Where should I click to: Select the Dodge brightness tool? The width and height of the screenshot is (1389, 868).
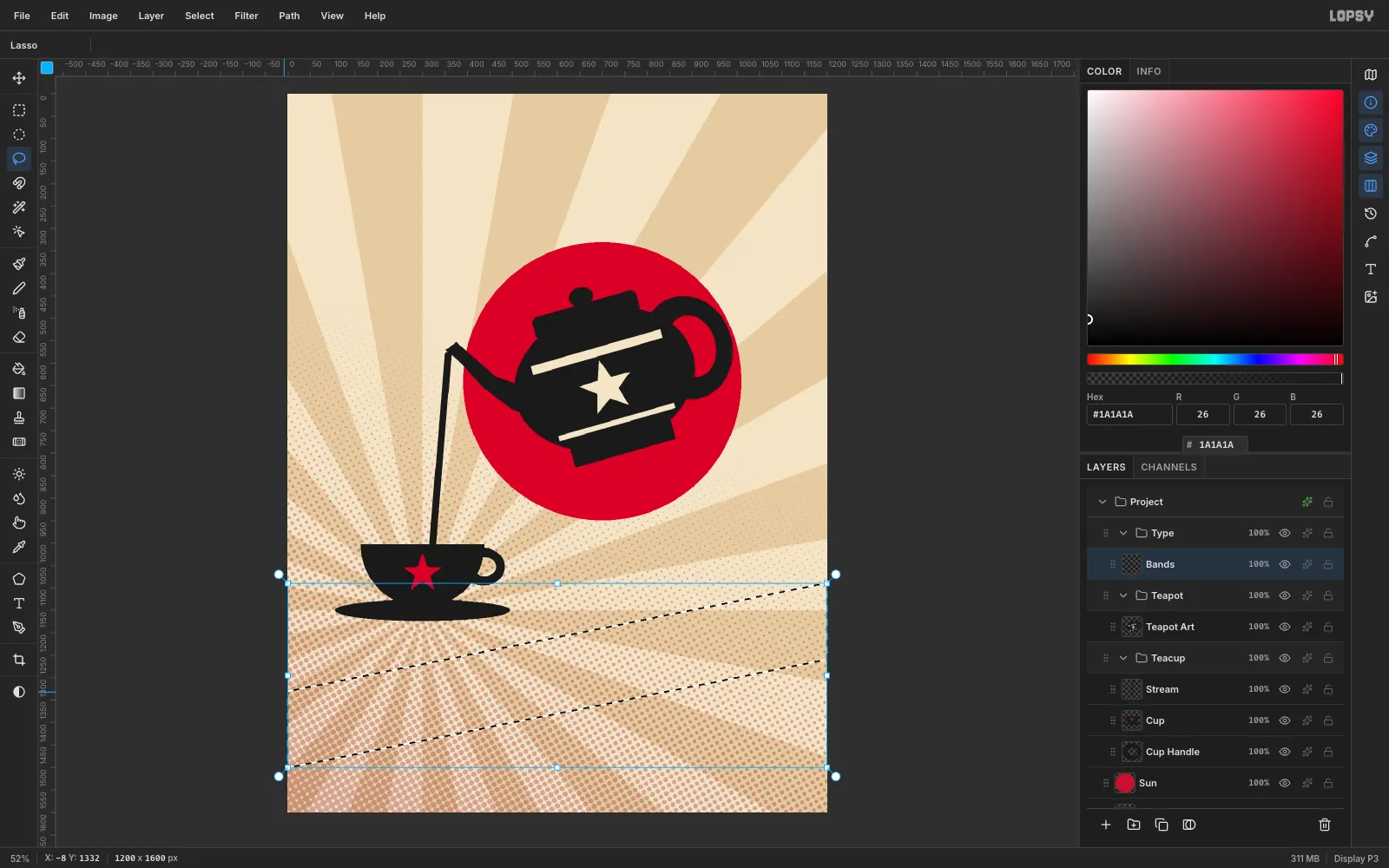tap(19, 474)
